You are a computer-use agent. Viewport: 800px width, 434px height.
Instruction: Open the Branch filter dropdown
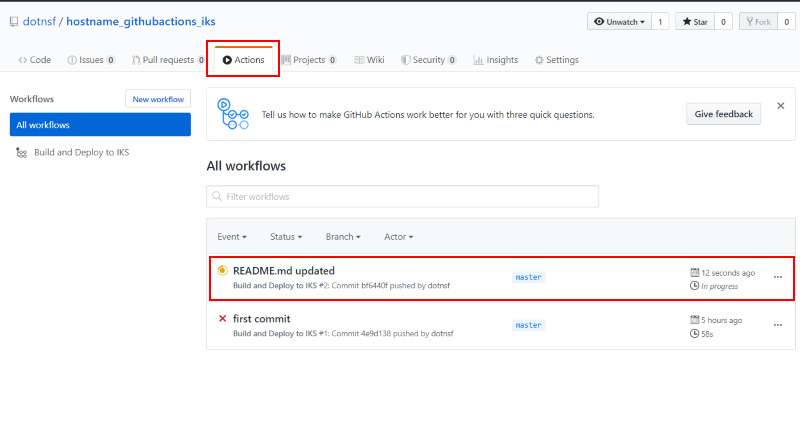pos(343,237)
